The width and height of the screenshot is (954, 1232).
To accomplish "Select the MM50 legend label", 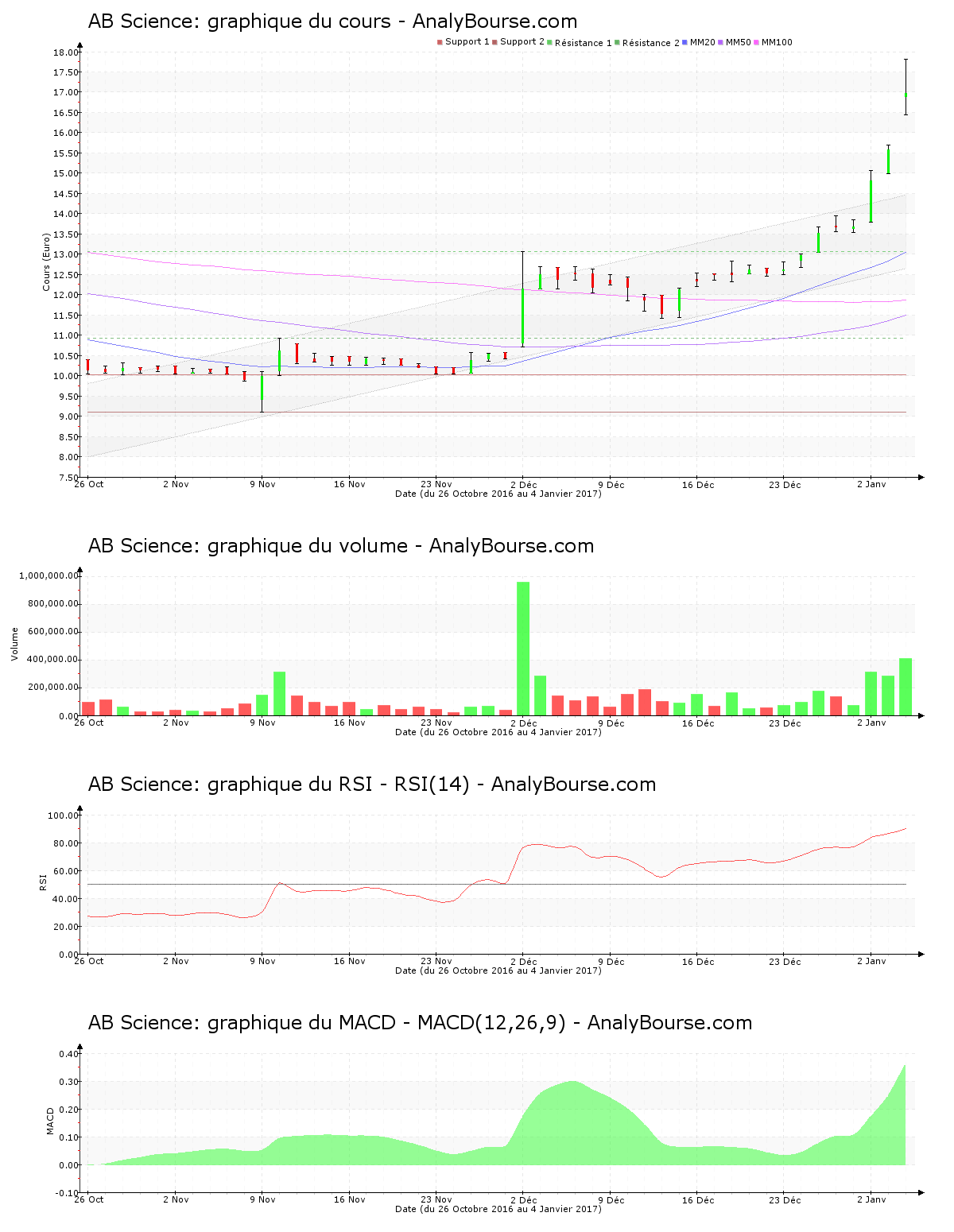I will (x=738, y=42).
